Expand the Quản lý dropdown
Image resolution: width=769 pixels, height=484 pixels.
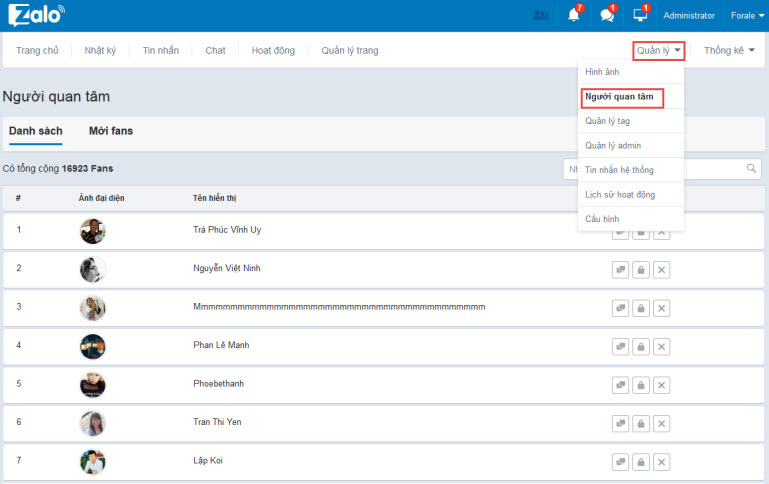[x=658, y=50]
